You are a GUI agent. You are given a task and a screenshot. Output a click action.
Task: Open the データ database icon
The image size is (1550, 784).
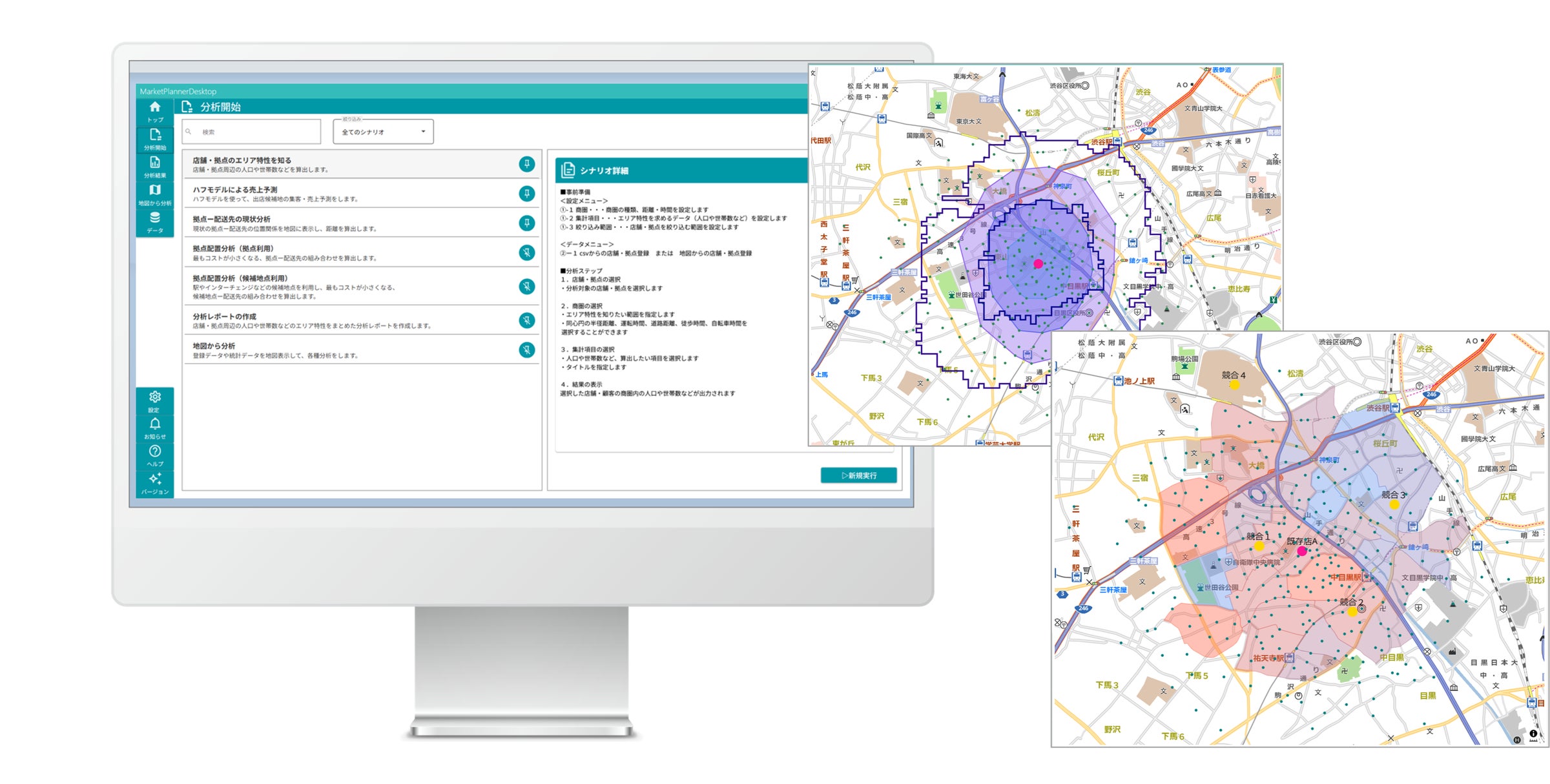point(155,219)
